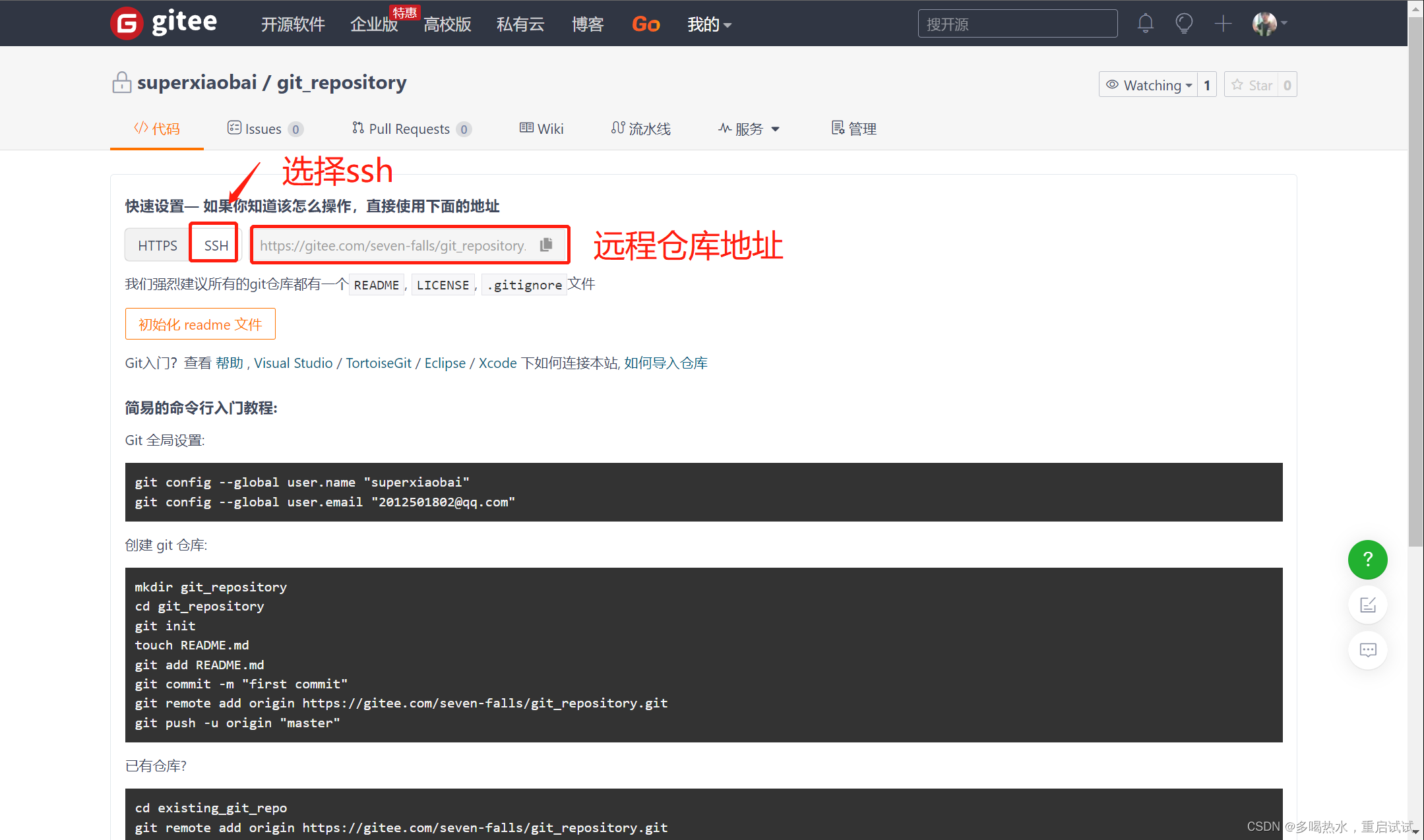Select the HTTPS protocol toggle
The image size is (1424, 840).
158,245
